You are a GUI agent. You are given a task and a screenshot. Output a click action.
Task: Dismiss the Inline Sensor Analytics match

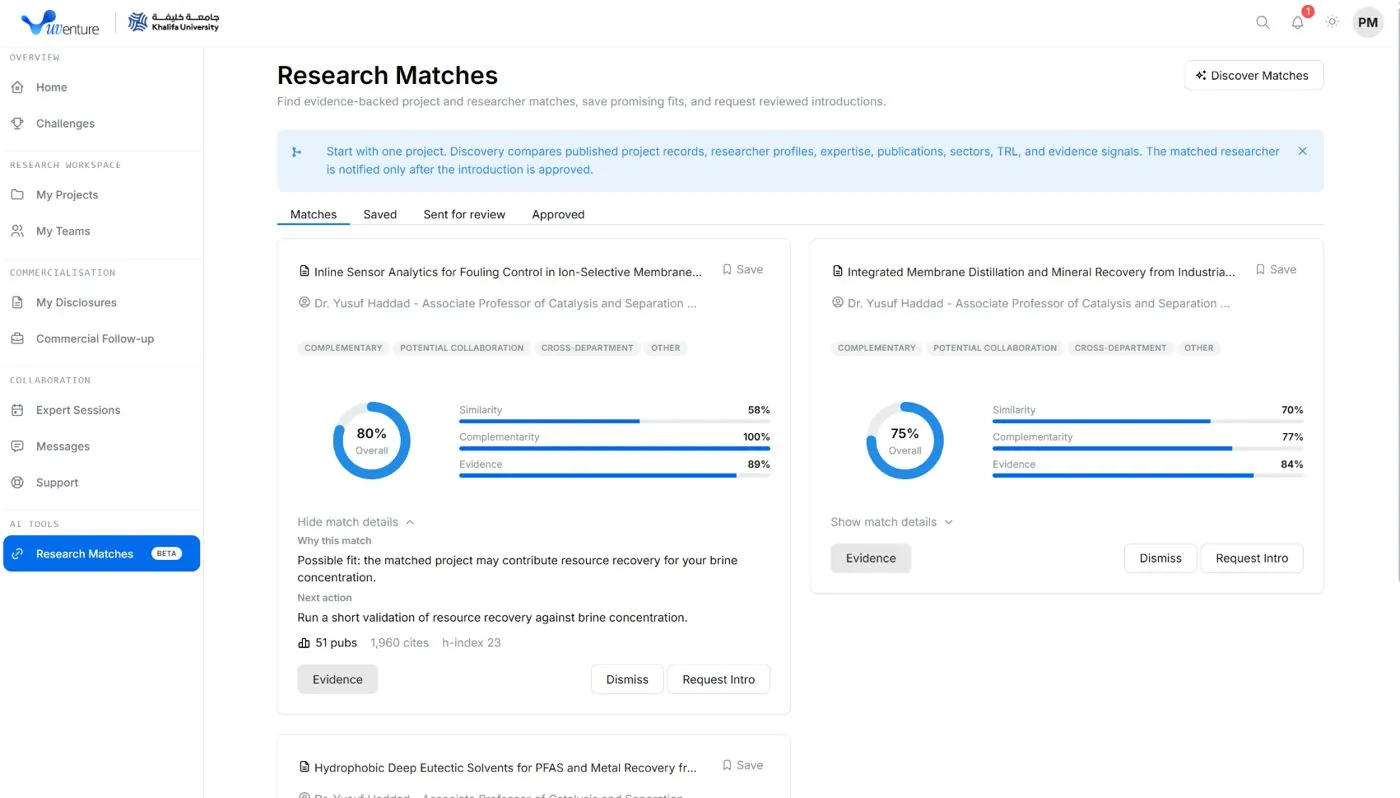click(627, 679)
